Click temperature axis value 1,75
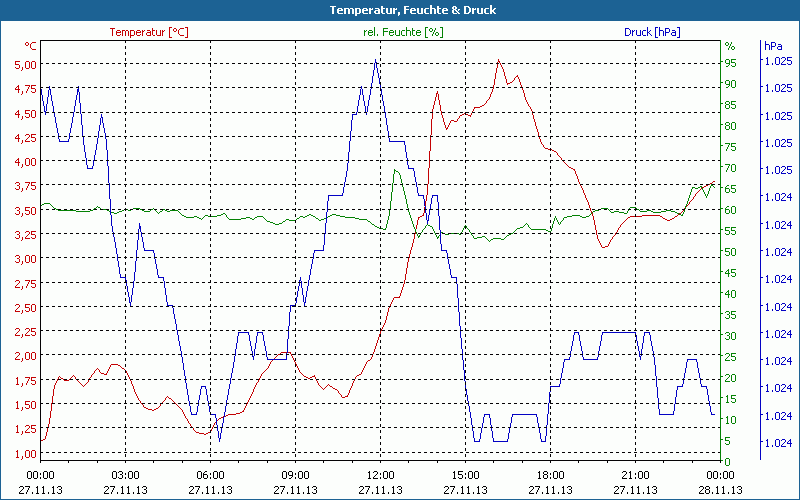 click(26, 381)
